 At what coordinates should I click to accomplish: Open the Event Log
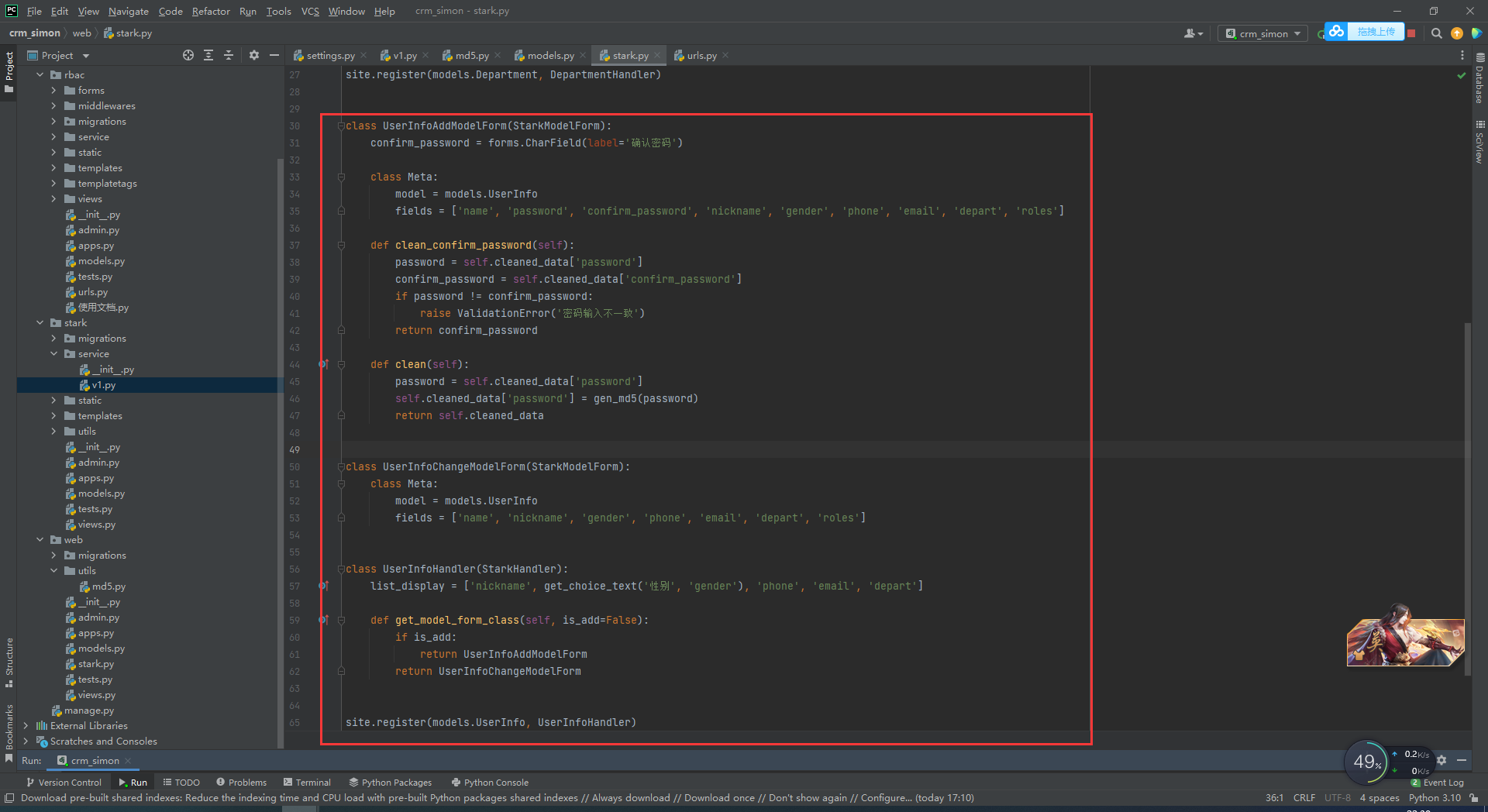pyautogui.click(x=1438, y=783)
